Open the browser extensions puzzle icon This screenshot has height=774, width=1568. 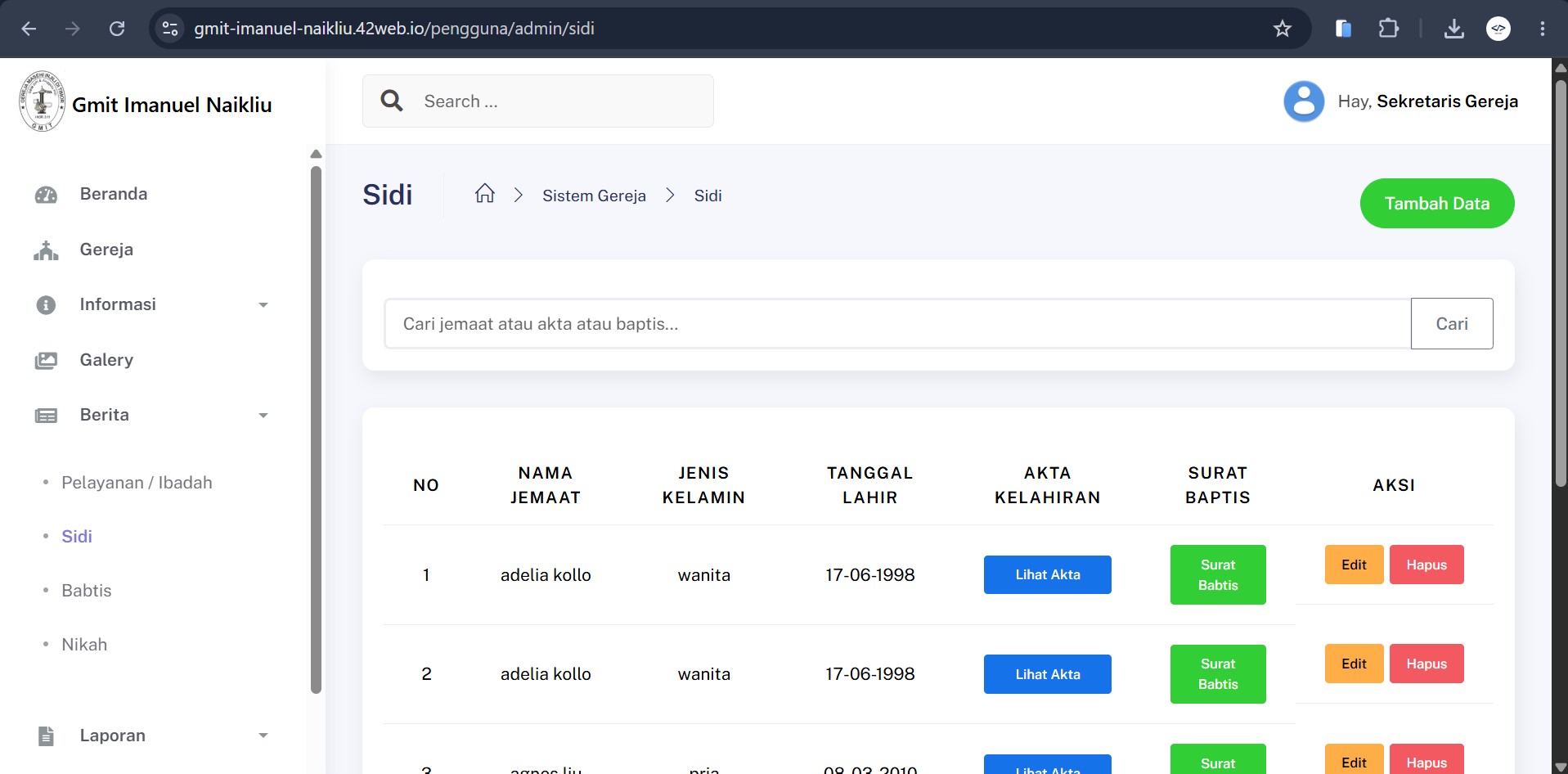pyautogui.click(x=1388, y=29)
